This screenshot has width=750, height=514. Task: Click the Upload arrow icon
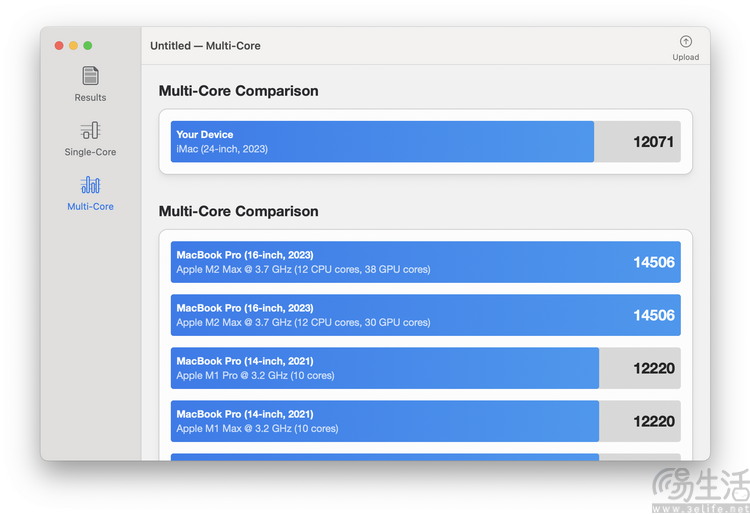(685, 42)
